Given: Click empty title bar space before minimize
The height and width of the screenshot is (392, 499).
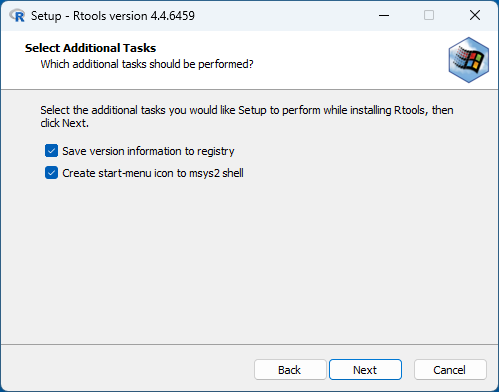Looking at the screenshot, I should tap(283, 15).
